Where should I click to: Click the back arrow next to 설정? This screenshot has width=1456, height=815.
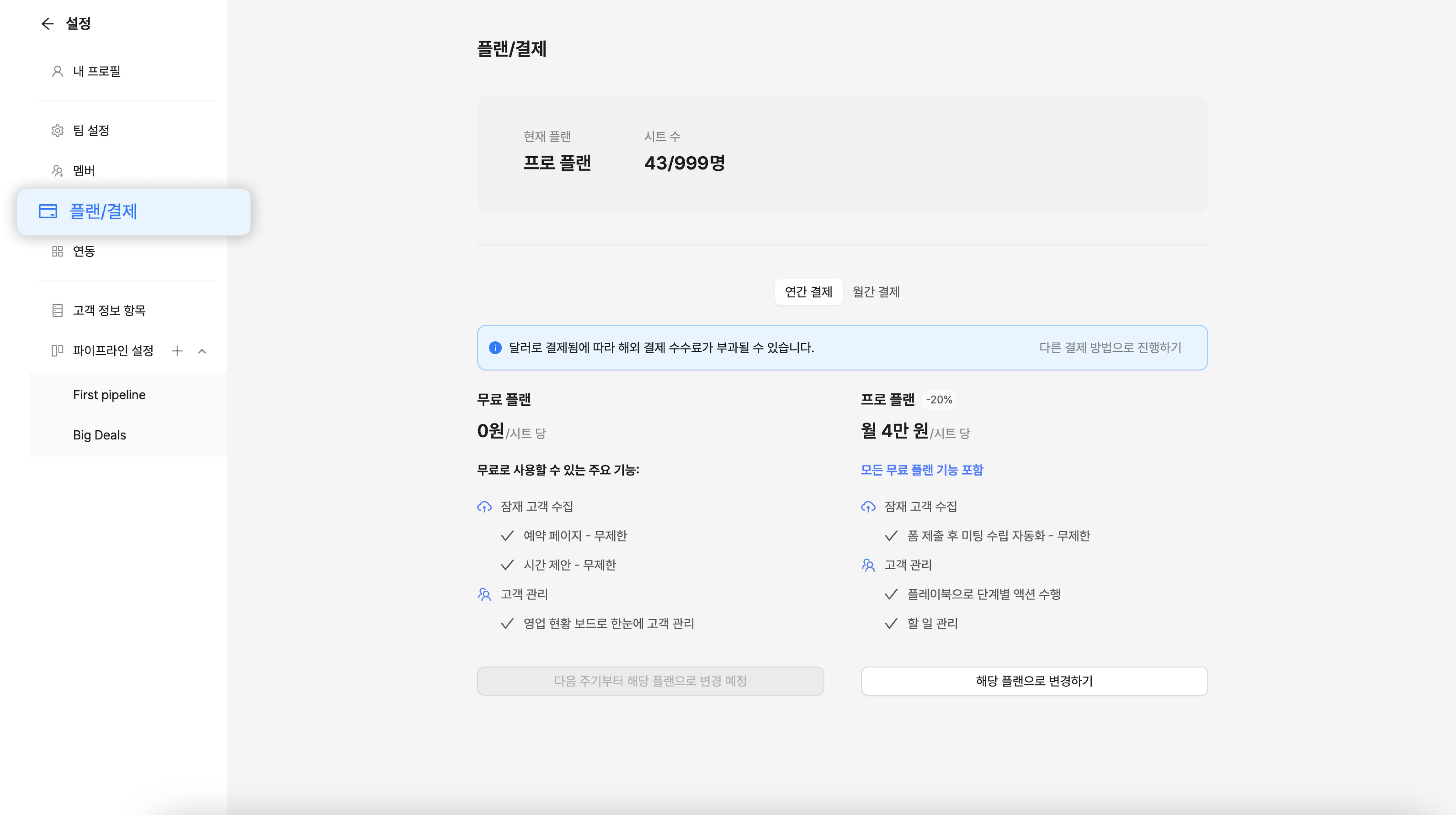tap(48, 24)
